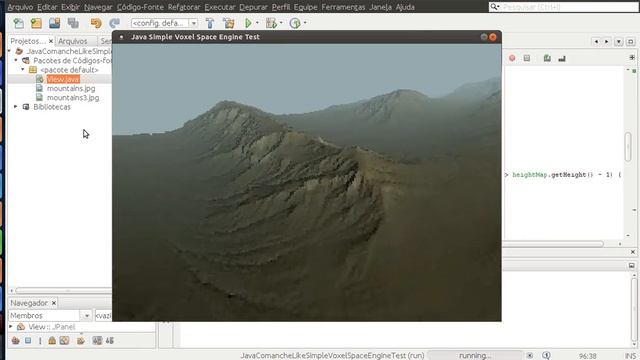Click the green comment icon in editor toolbar
The image size is (640, 360).
(547, 58)
